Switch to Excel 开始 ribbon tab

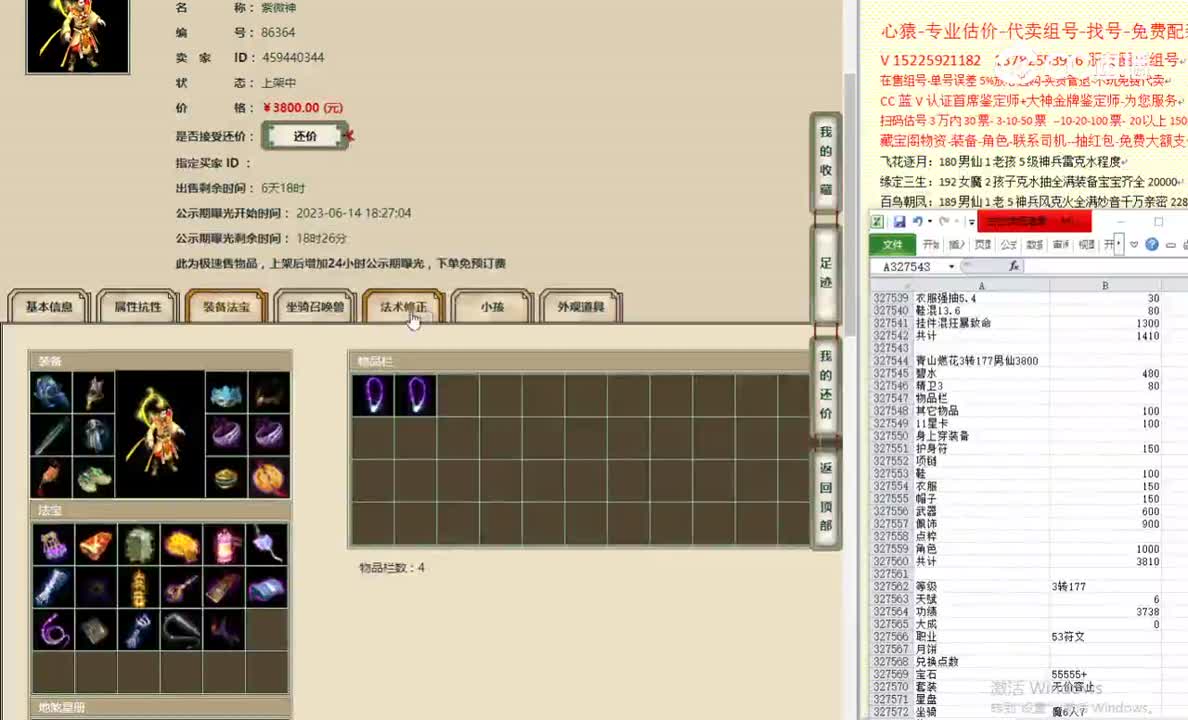coord(931,244)
